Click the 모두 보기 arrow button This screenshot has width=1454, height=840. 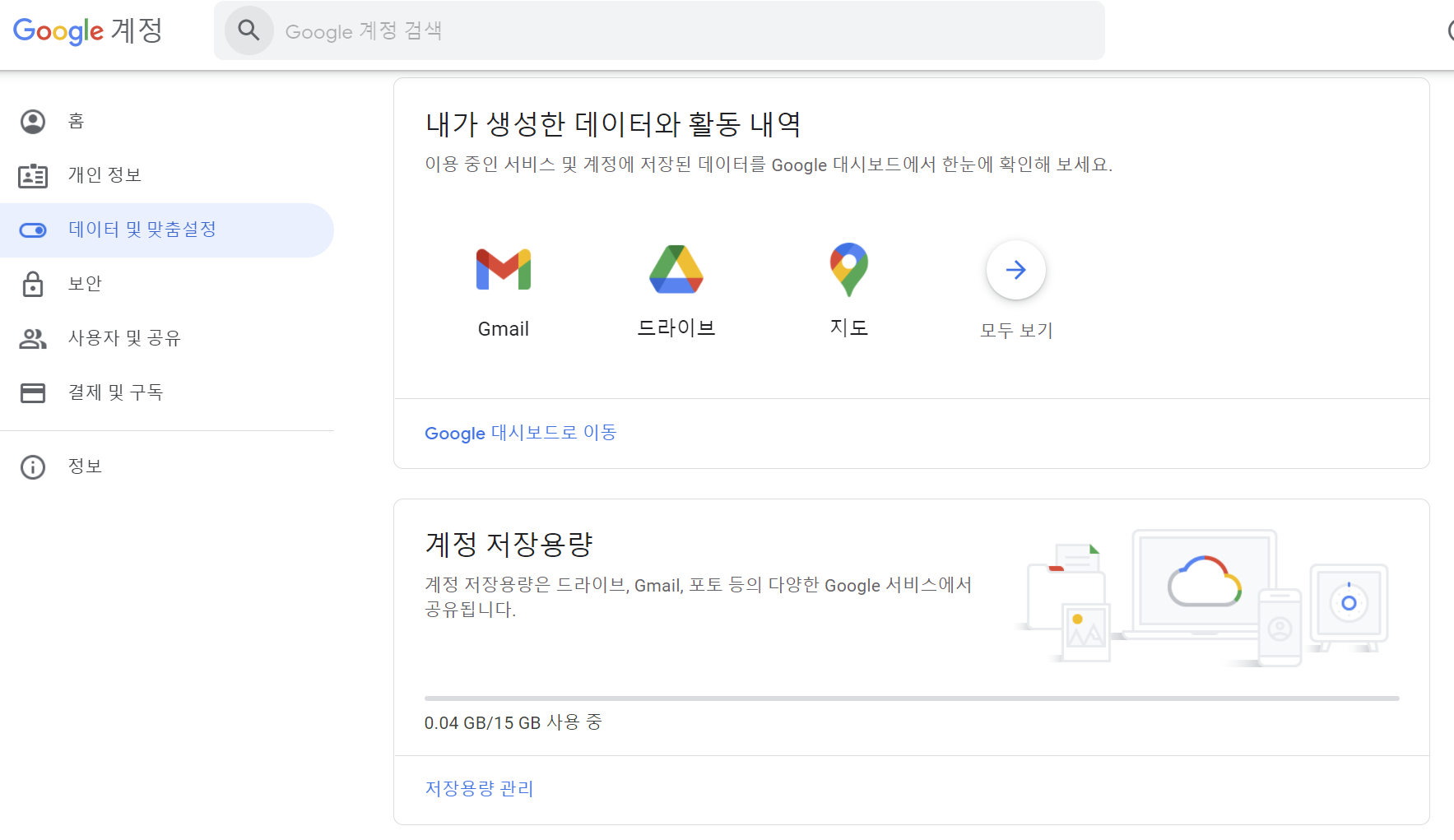click(1016, 270)
